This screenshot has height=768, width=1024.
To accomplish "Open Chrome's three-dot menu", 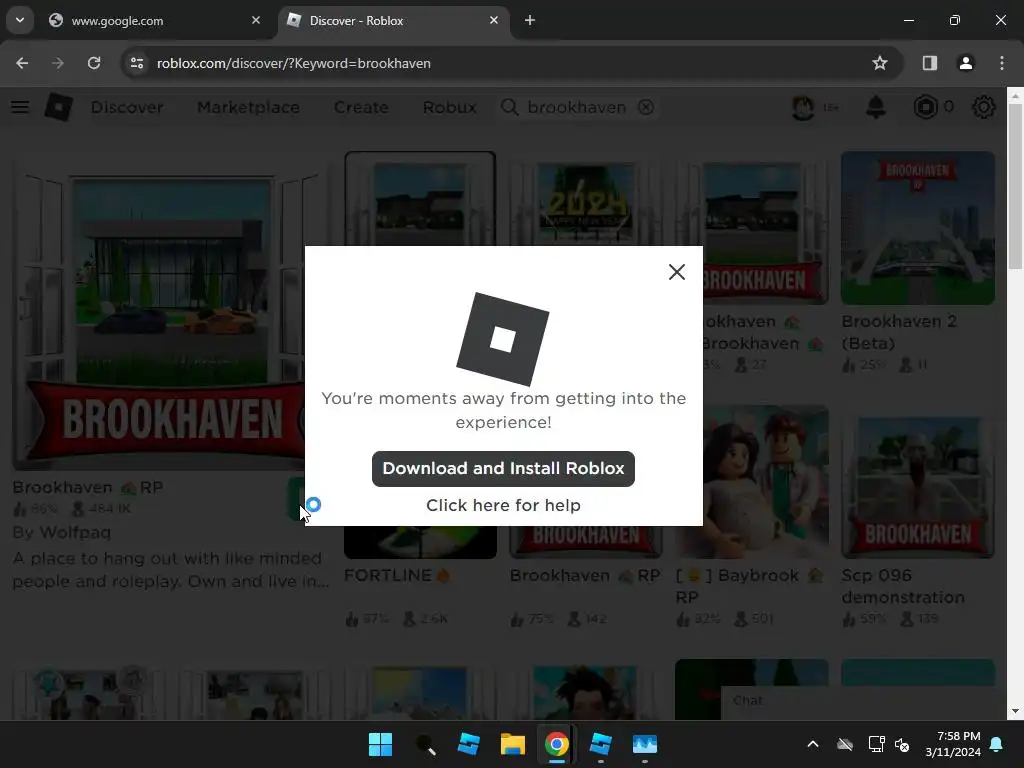I will click(1002, 63).
